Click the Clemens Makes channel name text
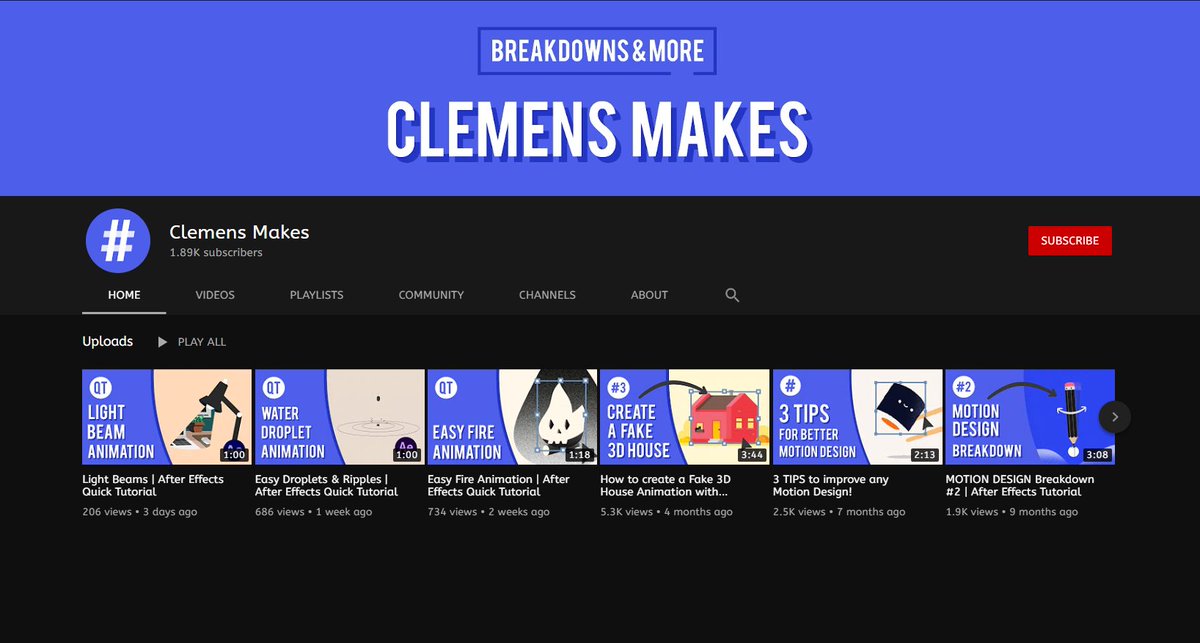 pos(239,232)
